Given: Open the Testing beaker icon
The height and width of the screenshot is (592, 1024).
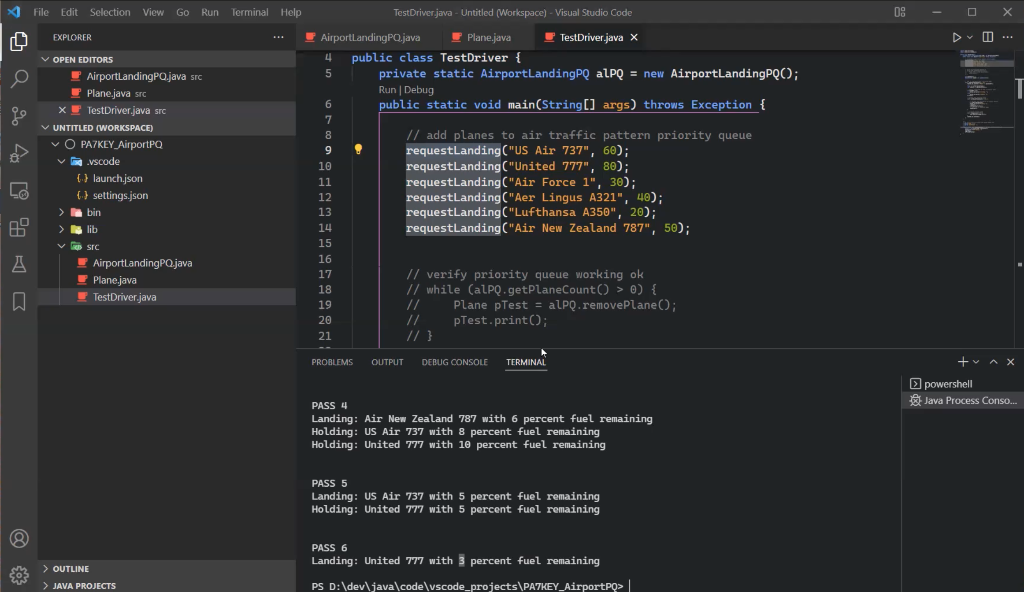Looking at the screenshot, I should [x=19, y=265].
